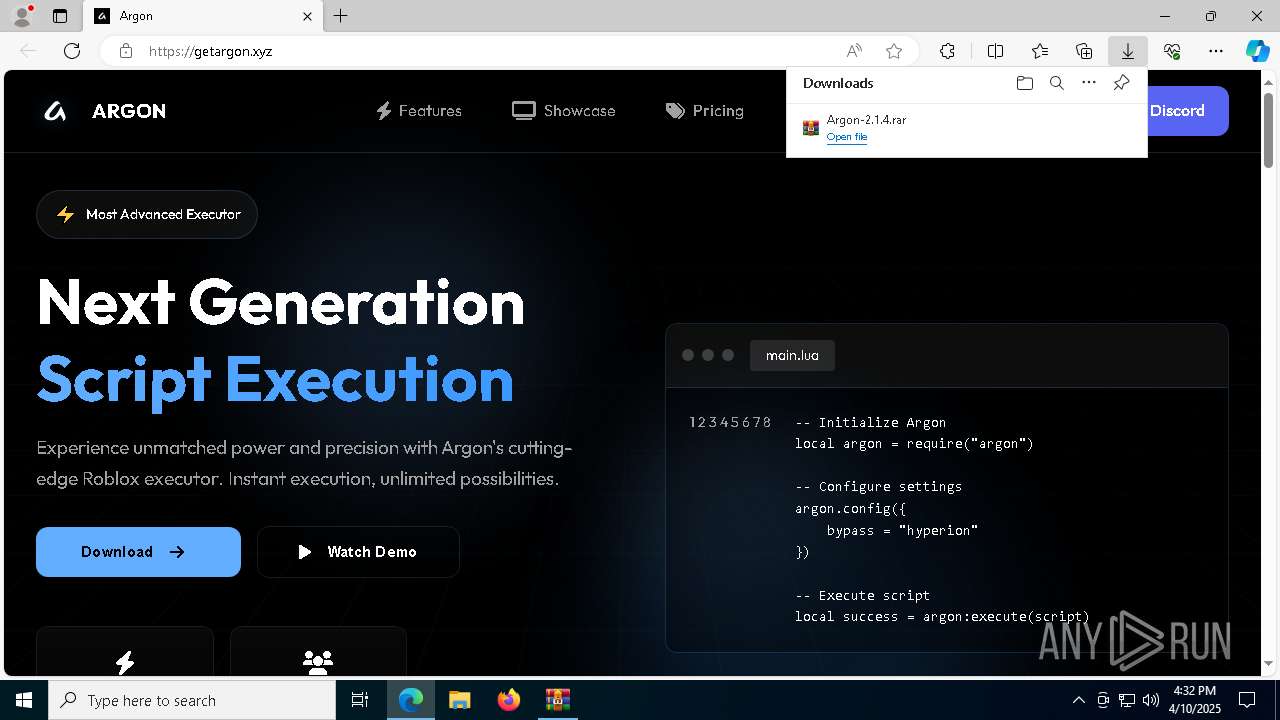Screen dimensions: 1280x720
Task: Refresh the page
Action: 72,51
